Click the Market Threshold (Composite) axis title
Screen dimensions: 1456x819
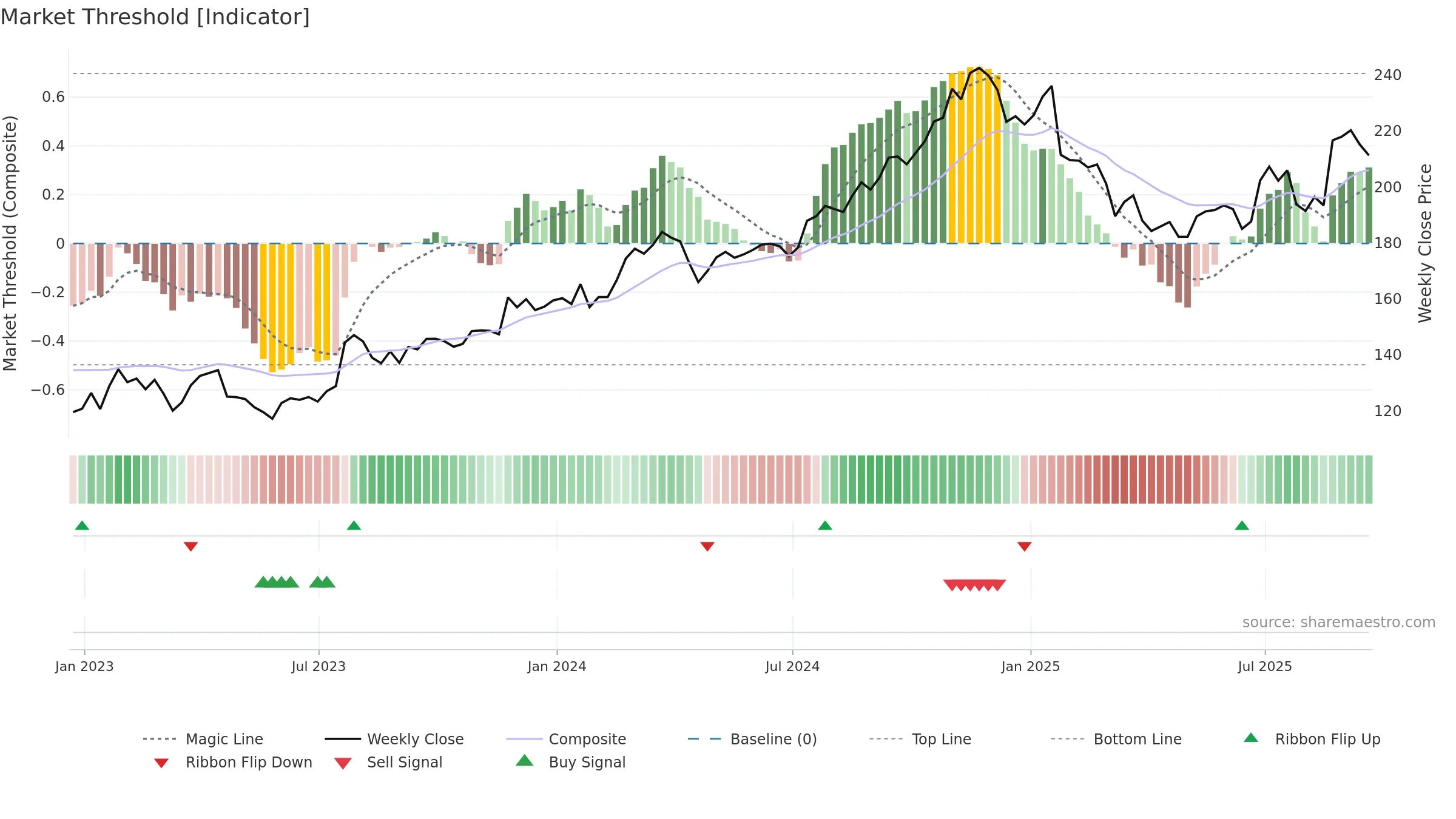(10, 243)
